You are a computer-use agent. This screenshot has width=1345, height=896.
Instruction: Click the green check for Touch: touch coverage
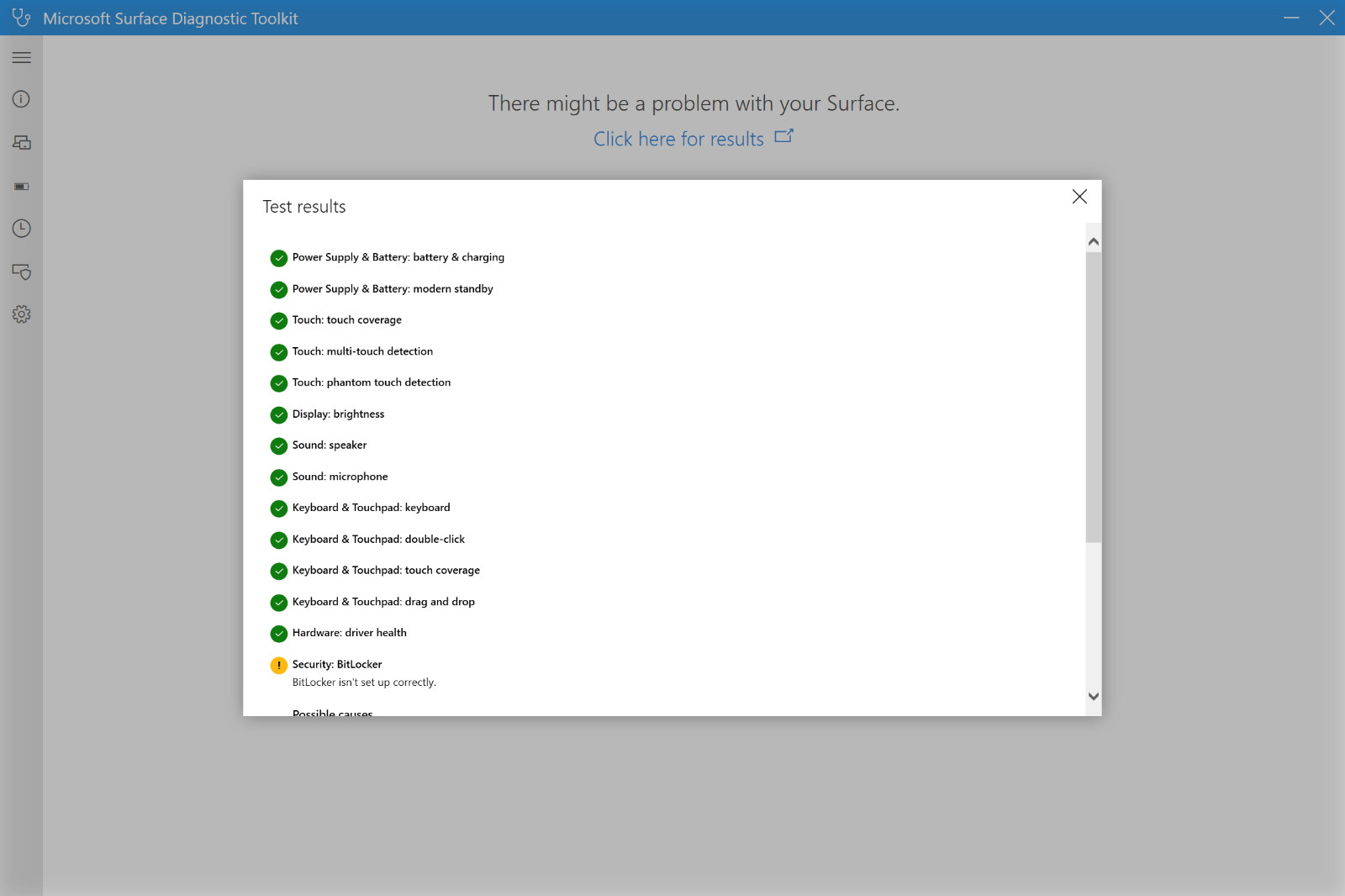[x=279, y=321]
